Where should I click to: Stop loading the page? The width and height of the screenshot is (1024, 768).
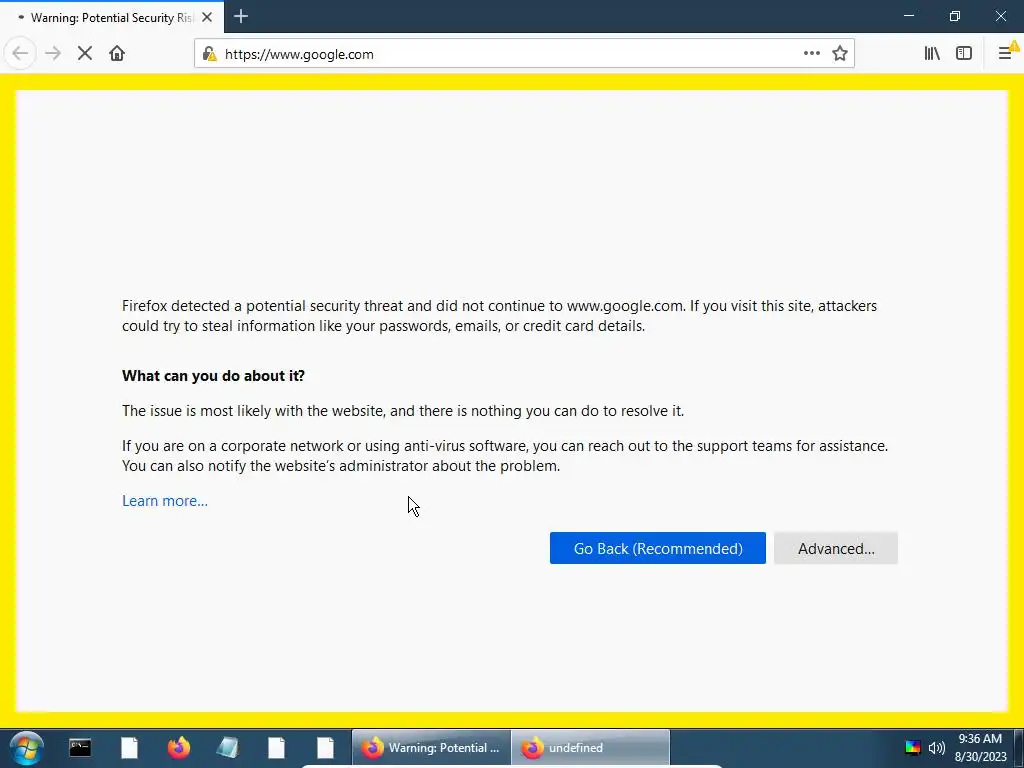(x=85, y=54)
